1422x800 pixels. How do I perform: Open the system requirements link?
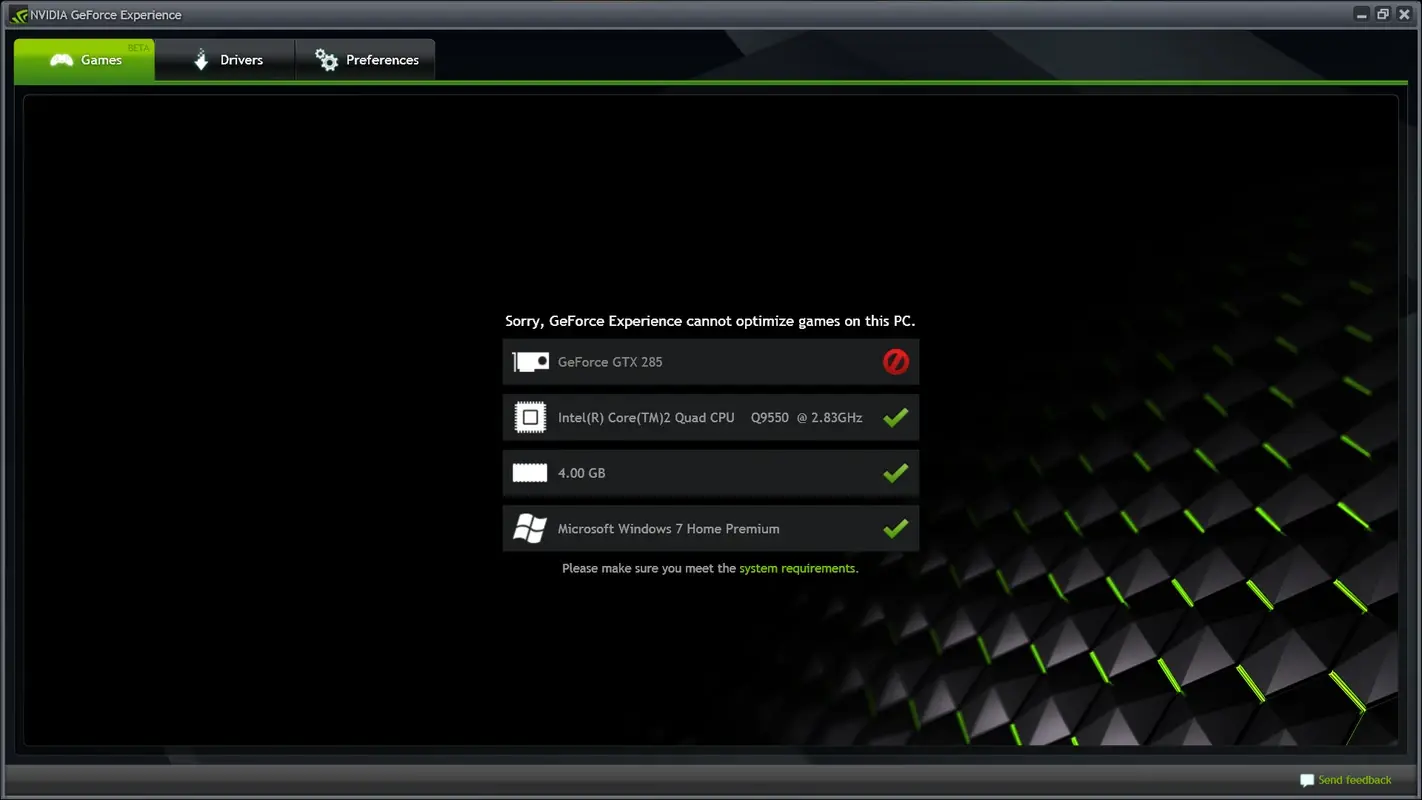click(x=796, y=568)
